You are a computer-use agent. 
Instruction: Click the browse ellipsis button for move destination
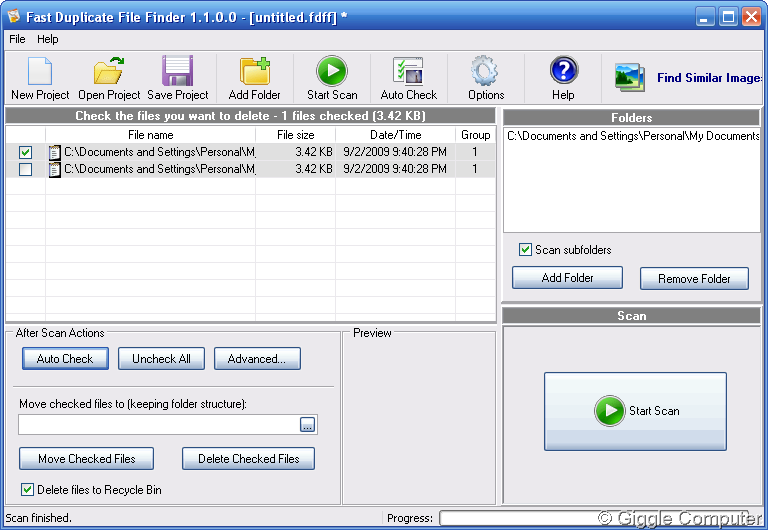click(x=307, y=425)
